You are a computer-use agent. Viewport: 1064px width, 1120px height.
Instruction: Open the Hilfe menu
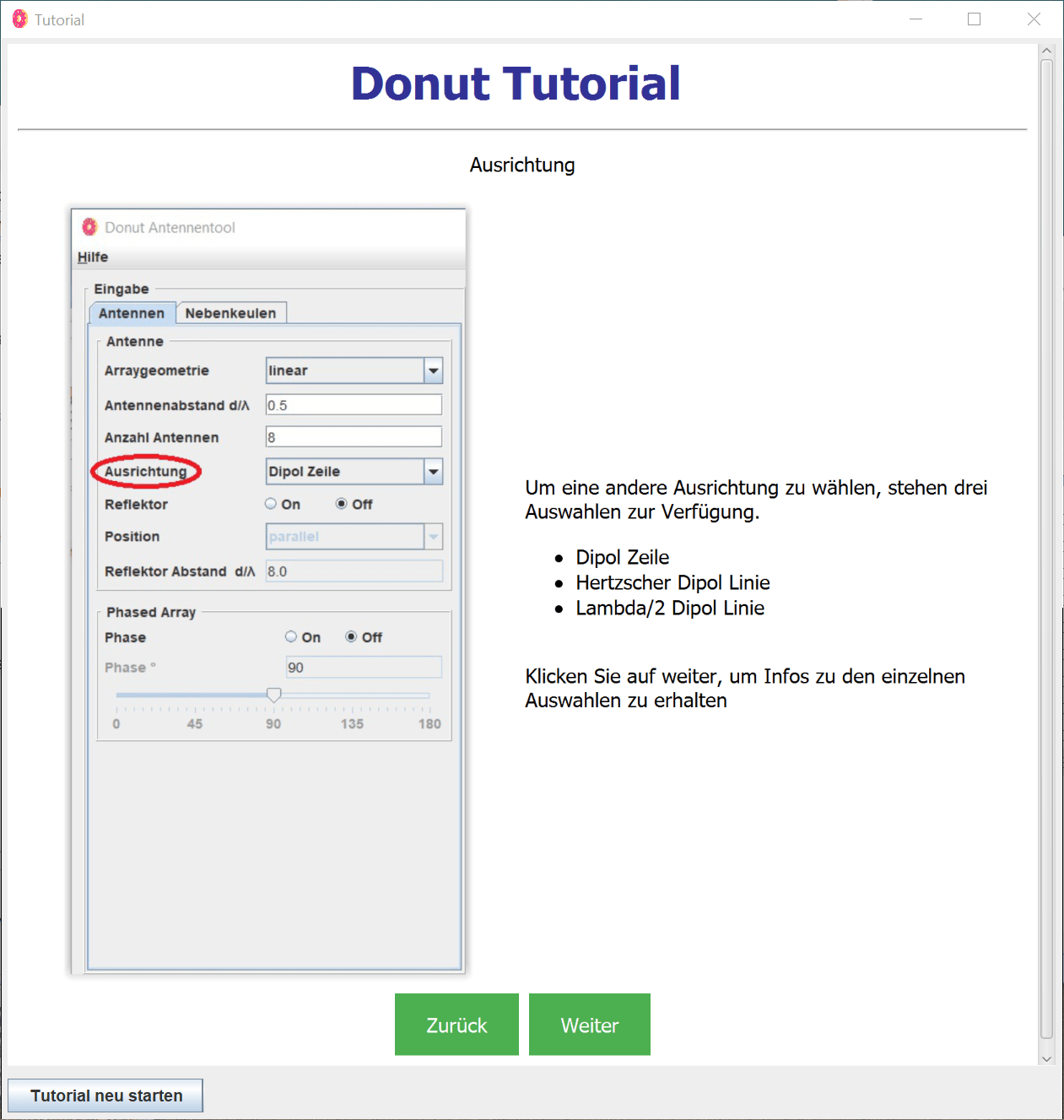93,257
